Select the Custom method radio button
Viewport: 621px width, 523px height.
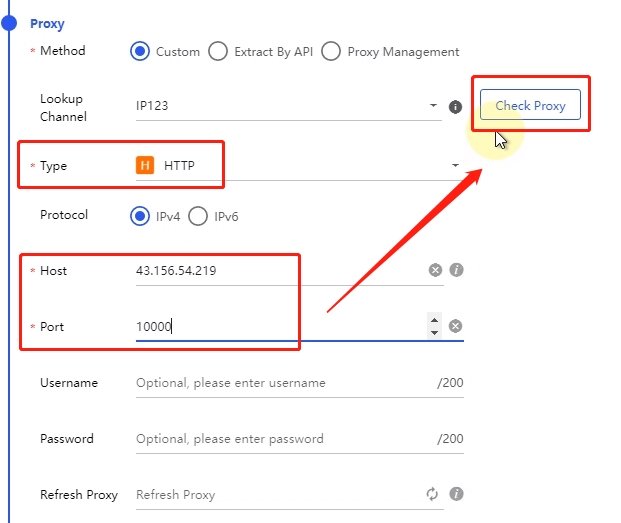click(x=140, y=52)
